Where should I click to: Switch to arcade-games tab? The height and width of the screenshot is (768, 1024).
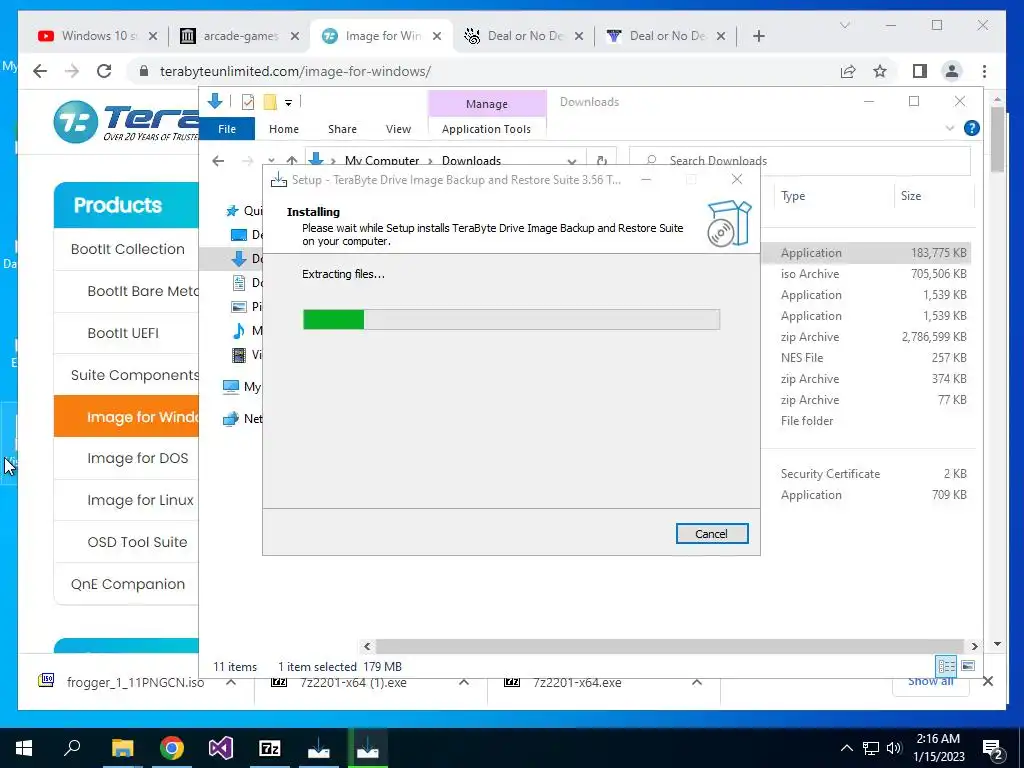pyautogui.click(x=239, y=36)
